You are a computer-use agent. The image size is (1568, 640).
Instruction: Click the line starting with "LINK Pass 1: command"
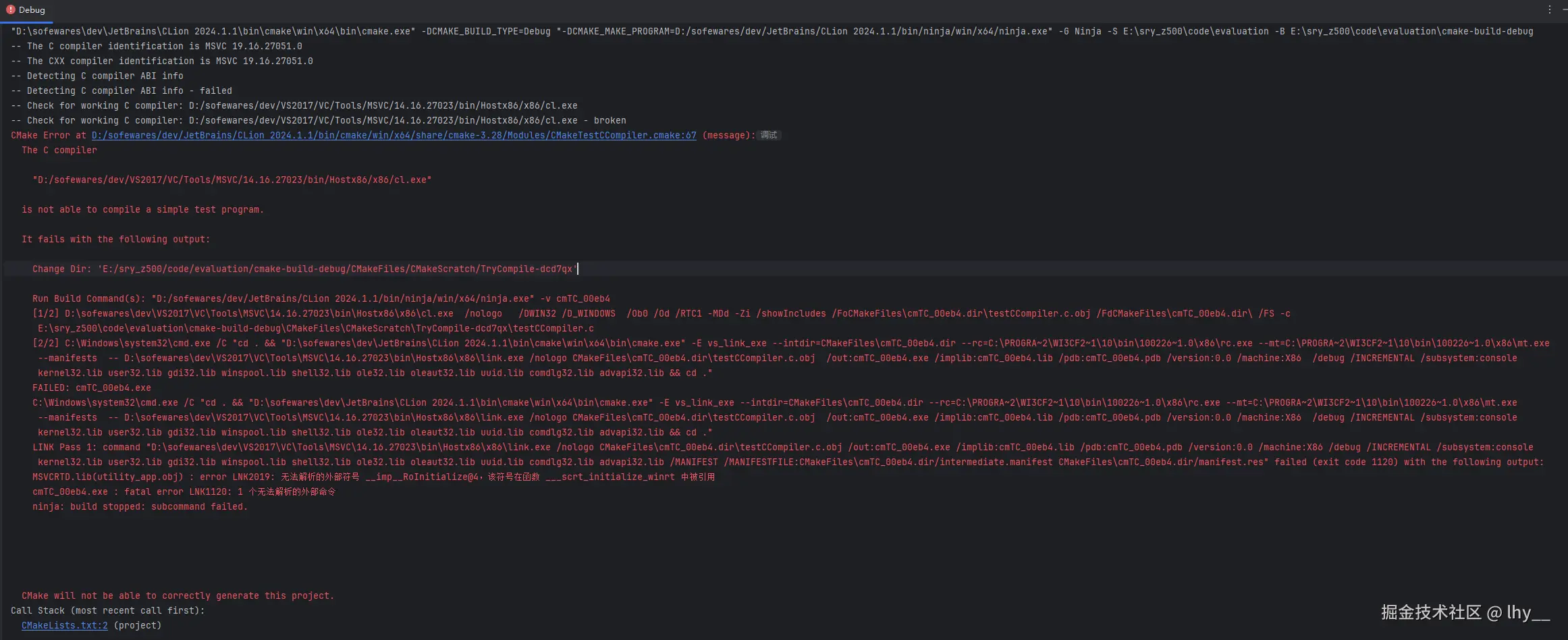point(783,447)
